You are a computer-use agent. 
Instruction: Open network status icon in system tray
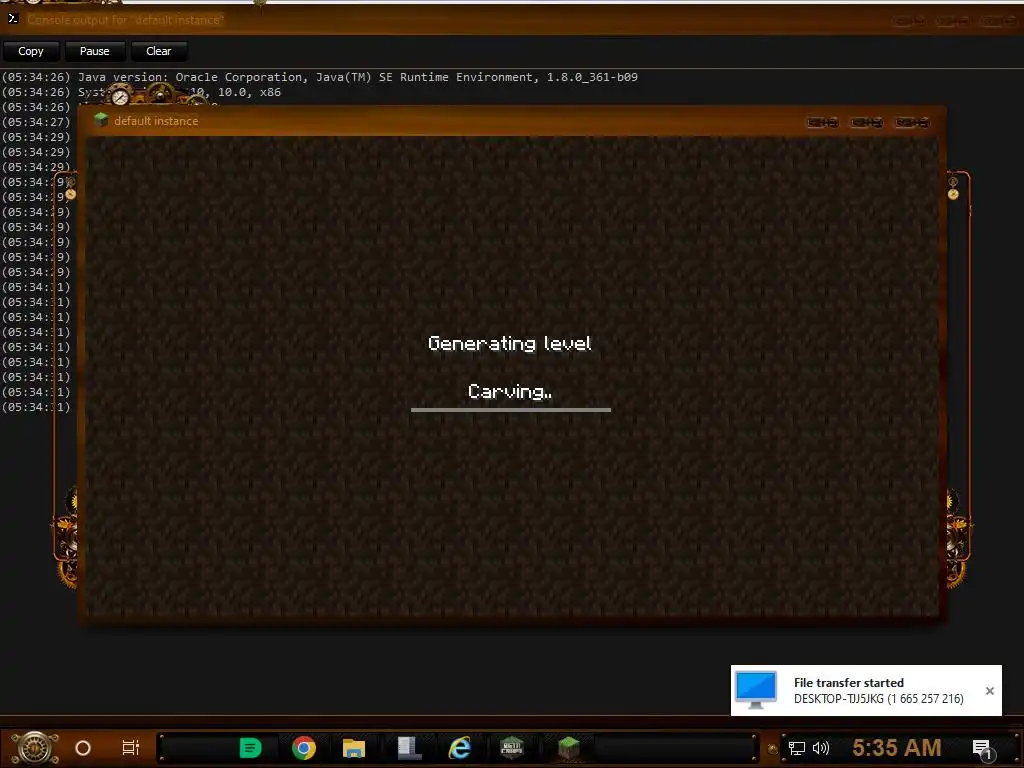tap(797, 748)
